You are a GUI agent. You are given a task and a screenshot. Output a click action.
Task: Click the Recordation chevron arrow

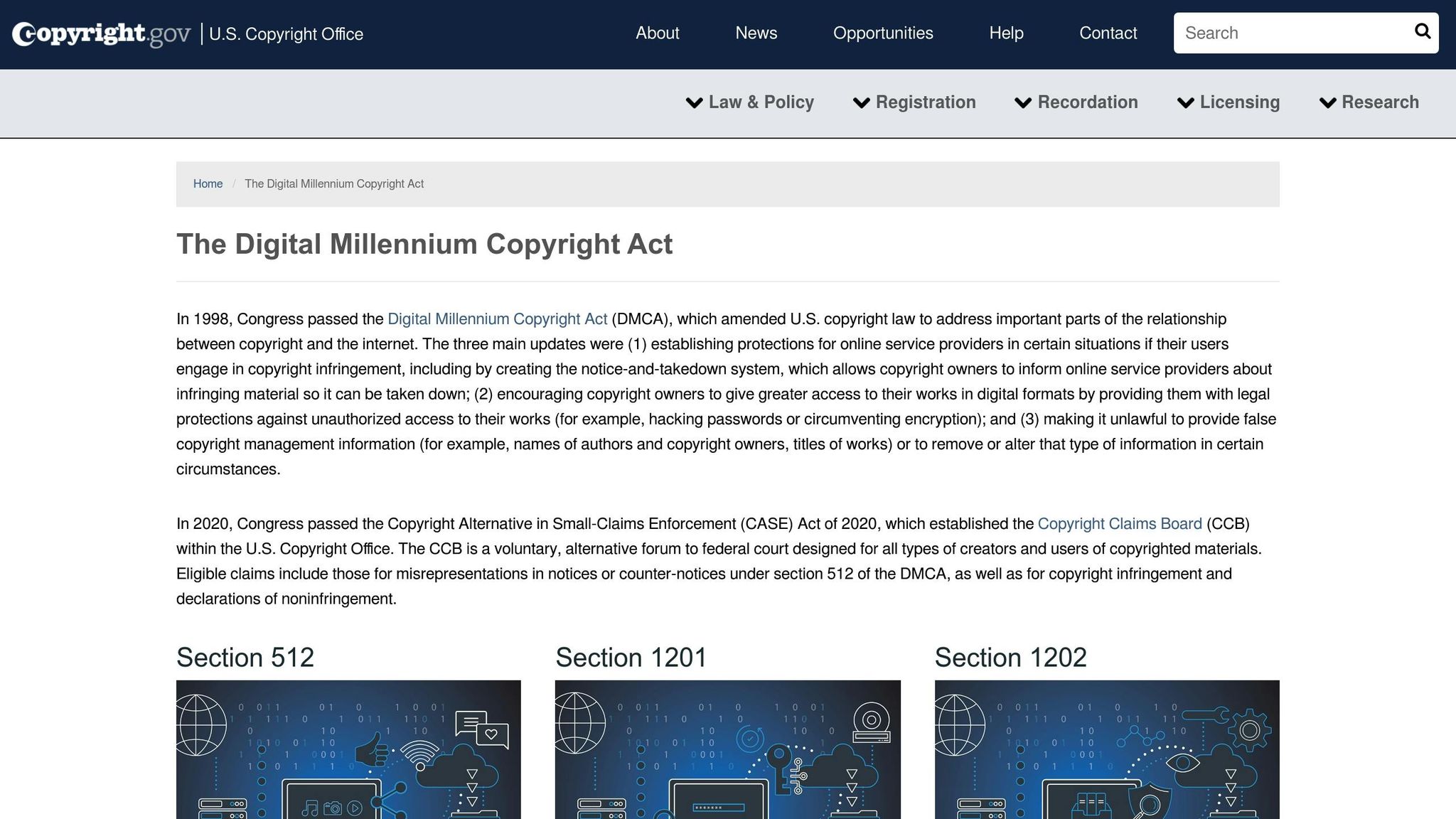(x=1022, y=103)
